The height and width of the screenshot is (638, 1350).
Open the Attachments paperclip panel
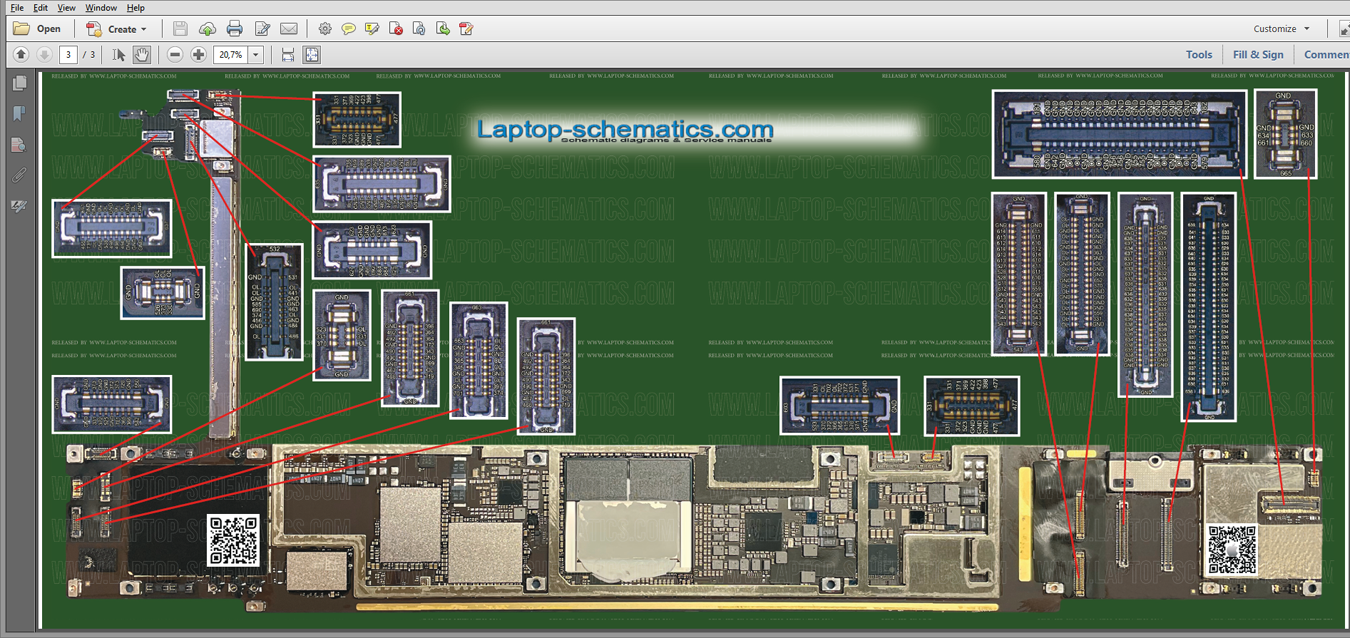pos(19,176)
